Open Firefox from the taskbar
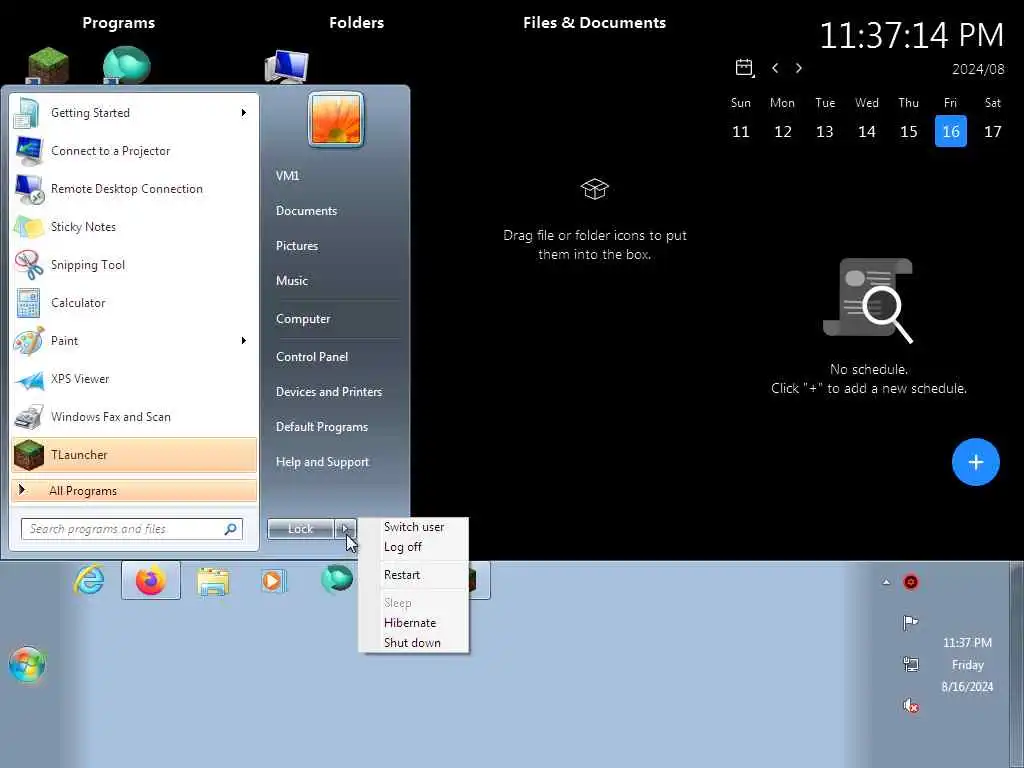Viewport: 1024px width, 768px height. click(x=151, y=580)
